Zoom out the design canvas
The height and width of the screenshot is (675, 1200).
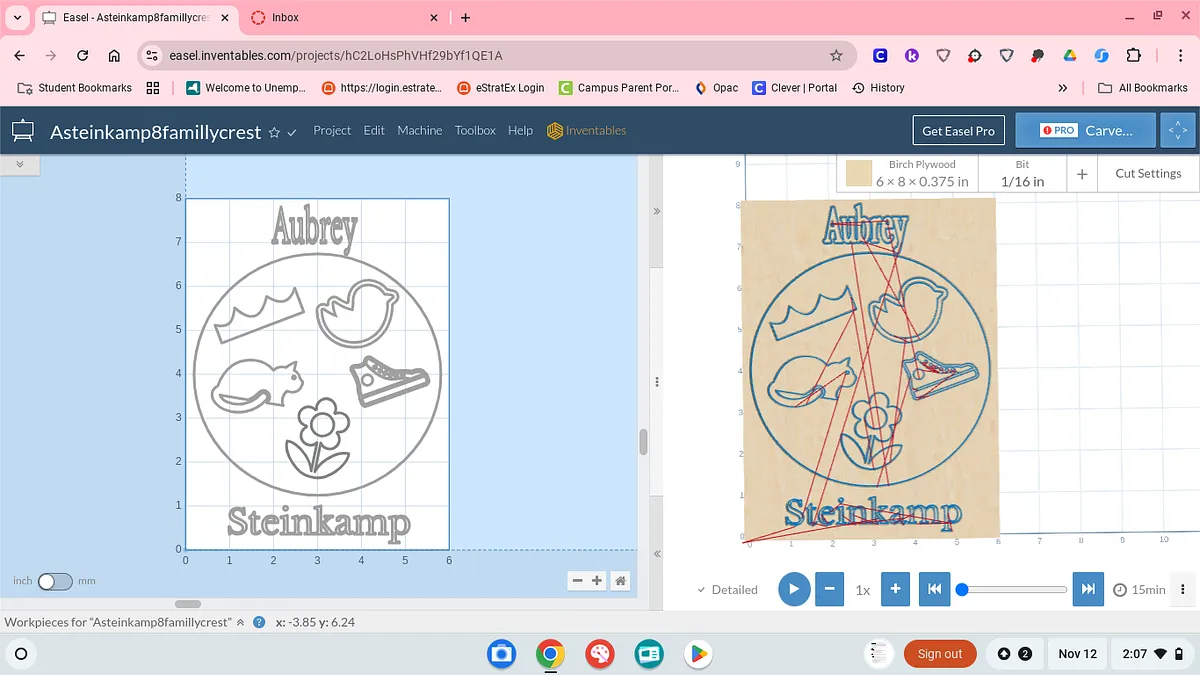[x=577, y=581]
